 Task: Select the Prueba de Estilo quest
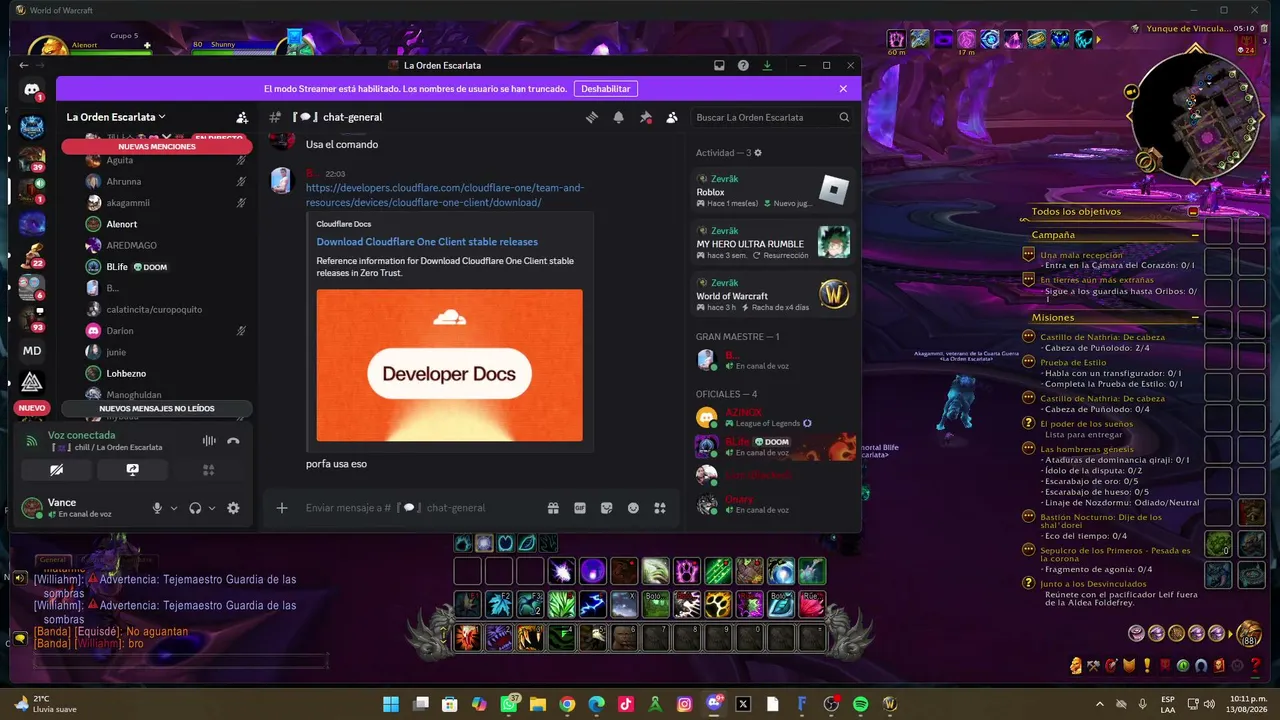tap(1073, 362)
